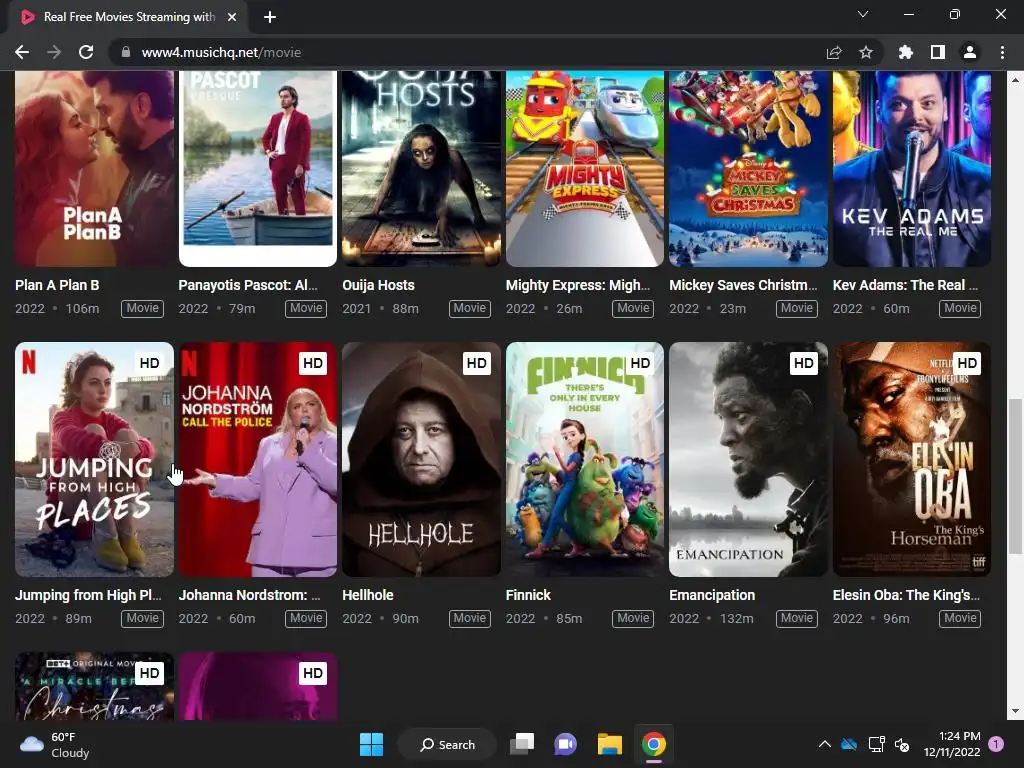Open the Plan A Plan B poster
This screenshot has width=1024, height=768.
94,168
